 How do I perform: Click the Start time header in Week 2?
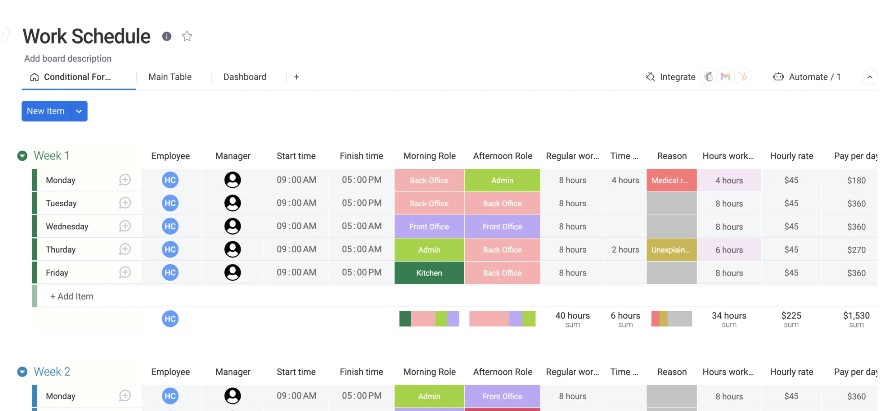[x=296, y=372]
